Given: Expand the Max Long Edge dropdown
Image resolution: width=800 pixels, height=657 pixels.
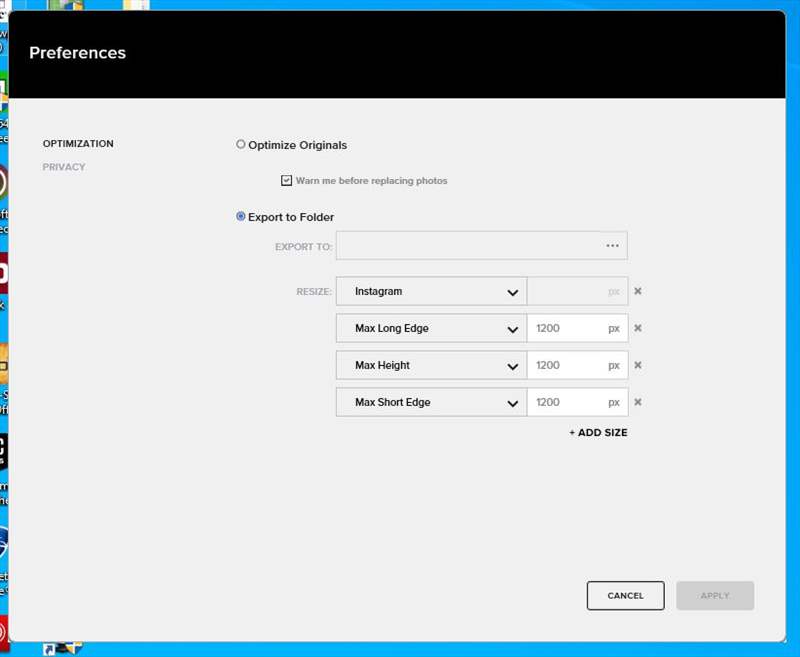Looking at the screenshot, I should pos(431,328).
